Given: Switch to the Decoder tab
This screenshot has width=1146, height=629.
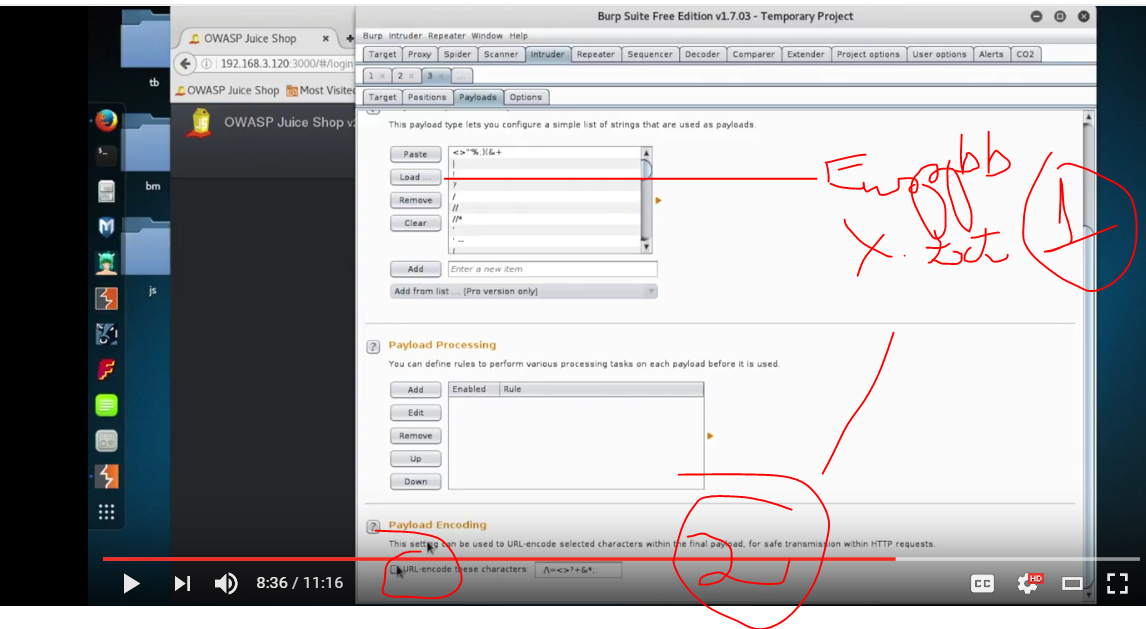Looking at the screenshot, I should [x=702, y=54].
